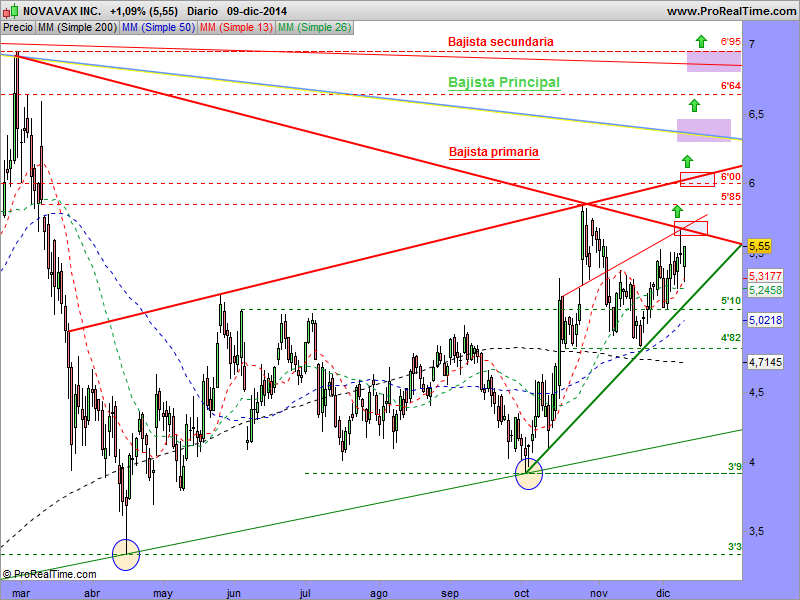This screenshot has height=600, width=800.
Task: Click the jun label on time axis
Action: [233, 593]
